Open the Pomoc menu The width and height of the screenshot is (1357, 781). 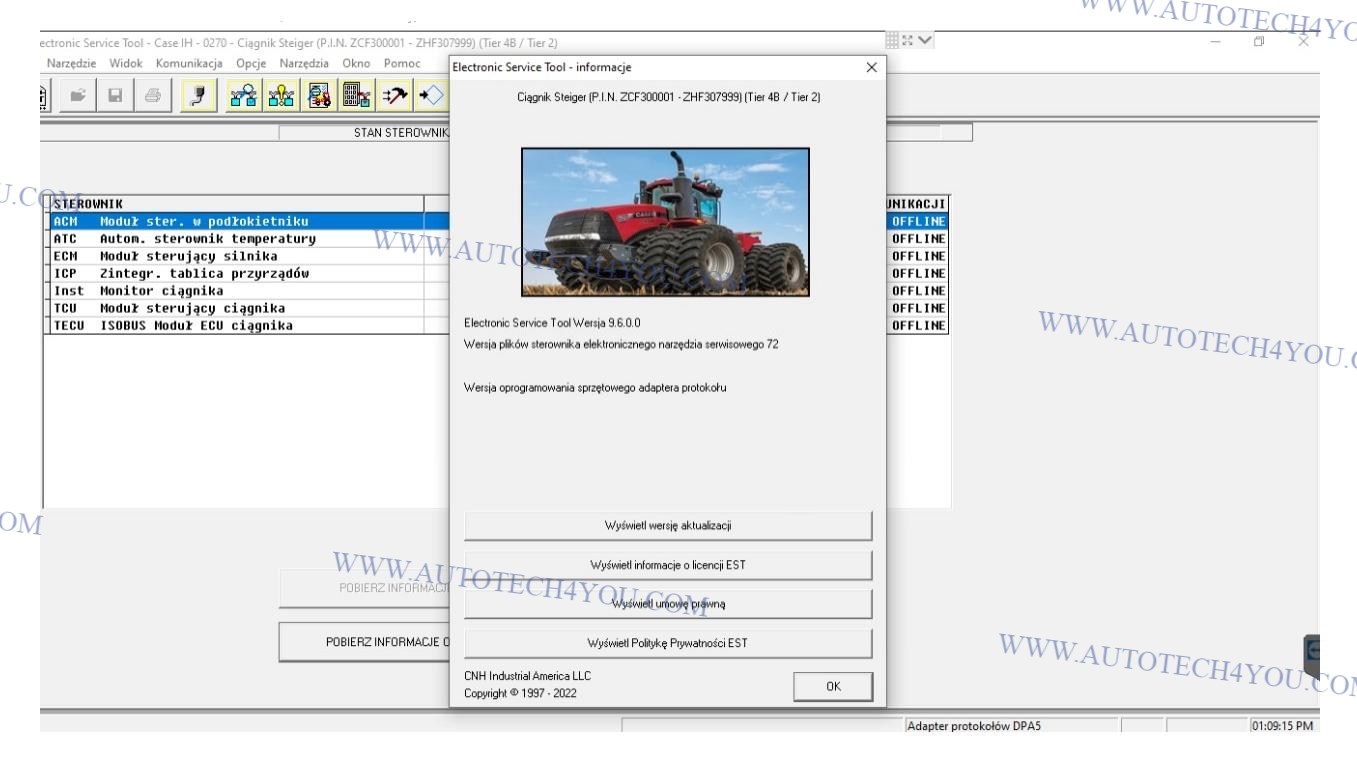coord(402,63)
